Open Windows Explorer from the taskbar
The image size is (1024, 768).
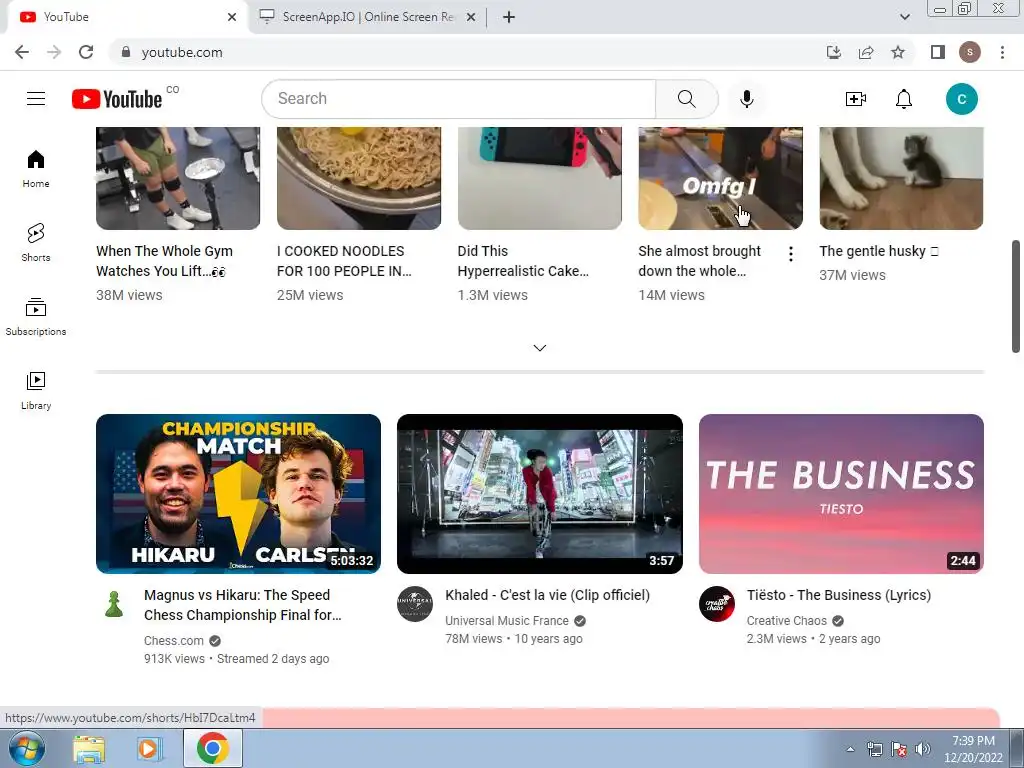89,748
